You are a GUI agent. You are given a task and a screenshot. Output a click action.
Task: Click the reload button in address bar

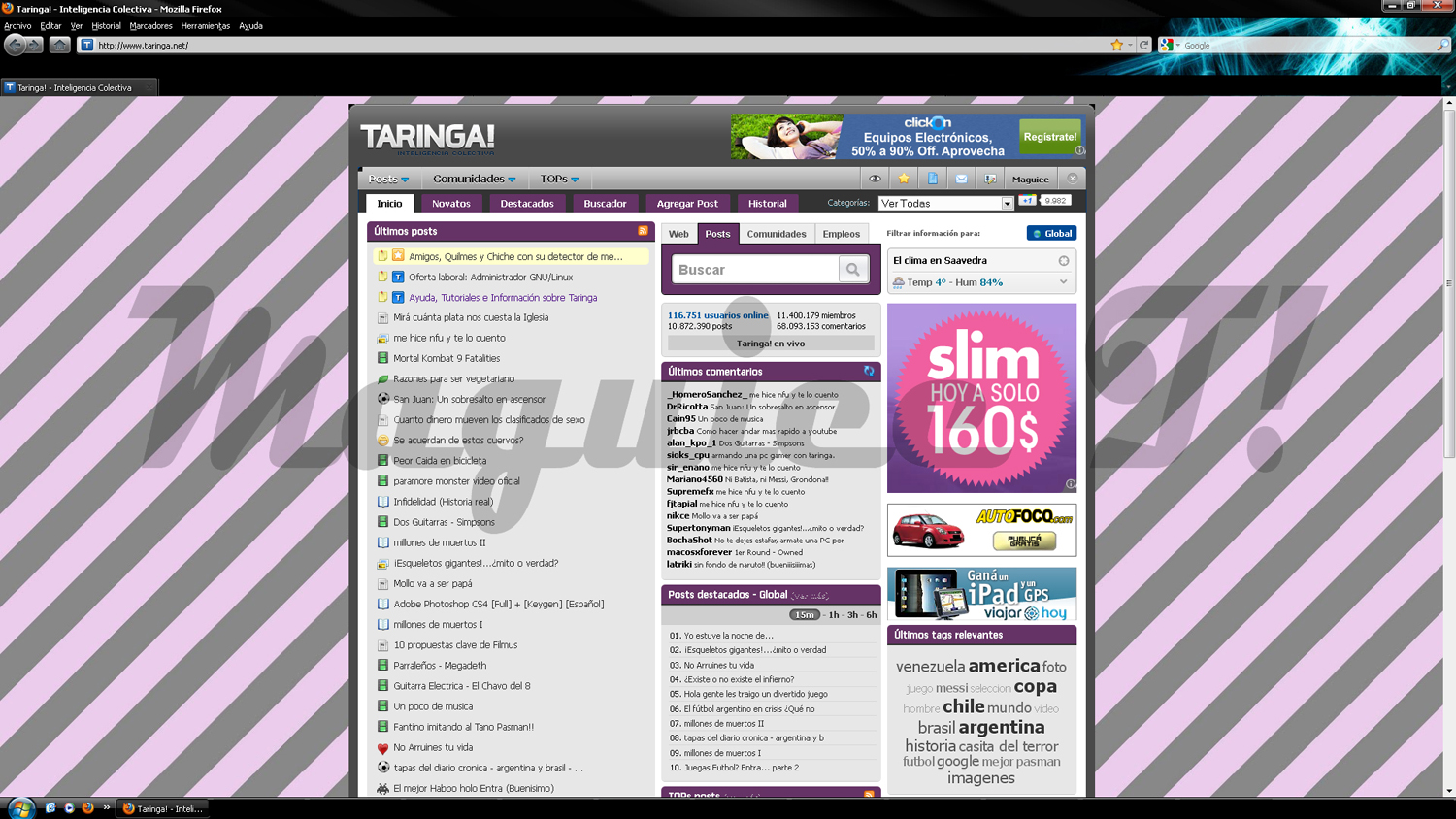click(1144, 45)
